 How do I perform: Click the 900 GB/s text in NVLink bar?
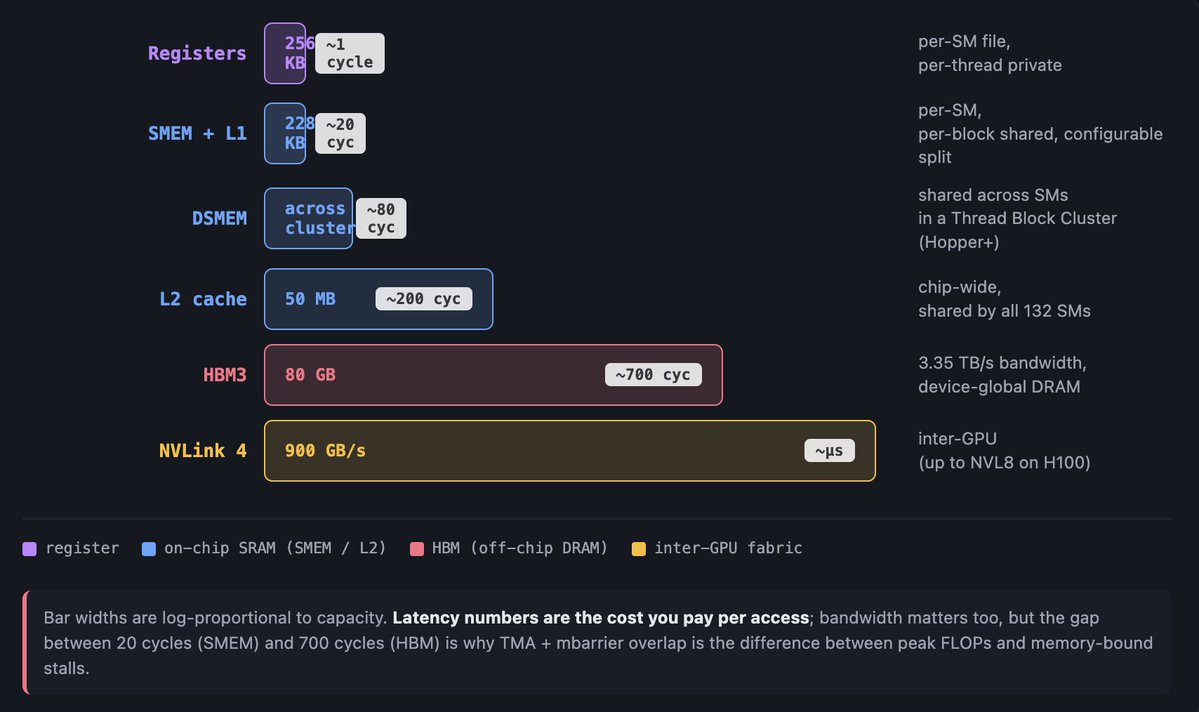click(x=325, y=451)
